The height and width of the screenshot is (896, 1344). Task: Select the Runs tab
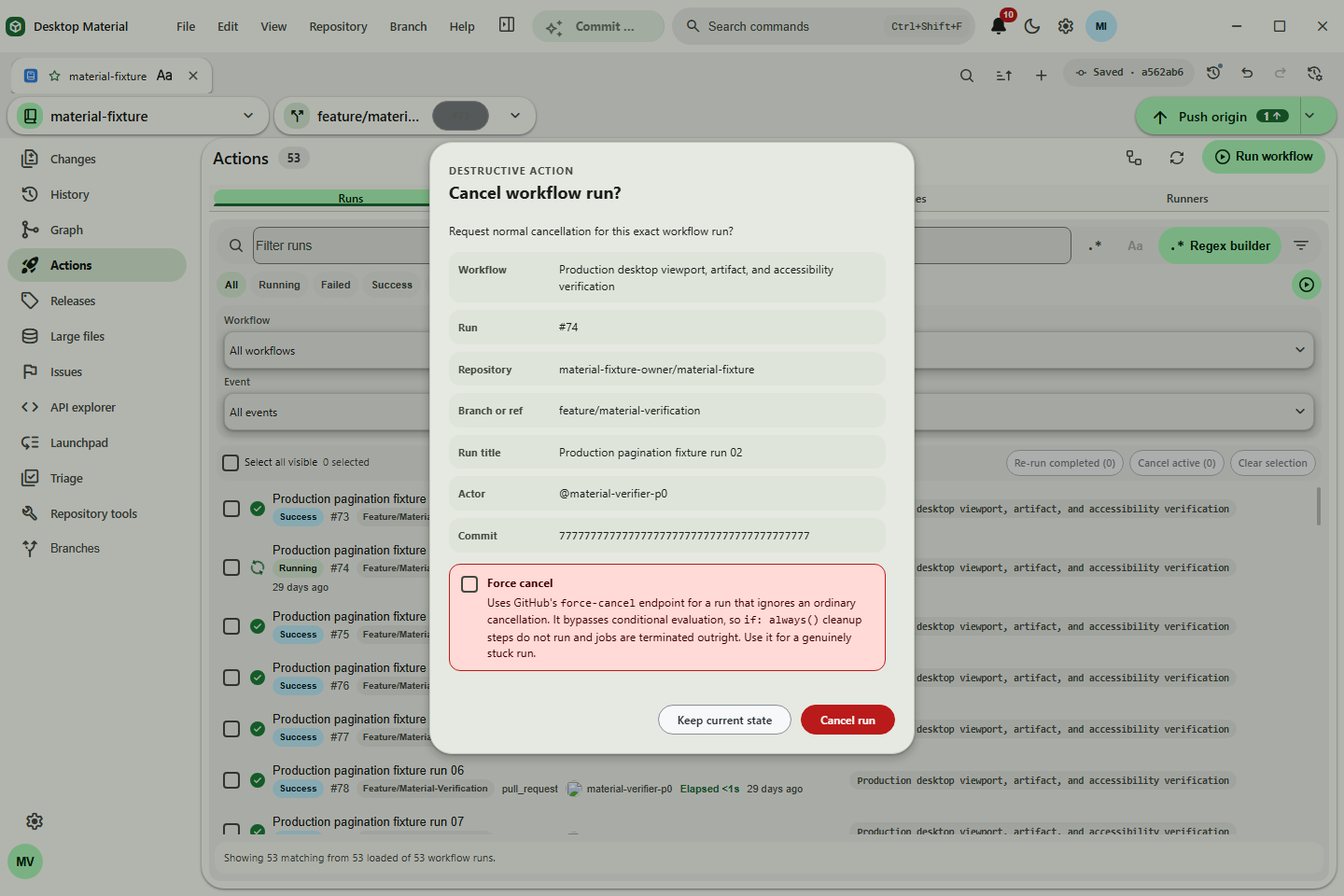[351, 199]
